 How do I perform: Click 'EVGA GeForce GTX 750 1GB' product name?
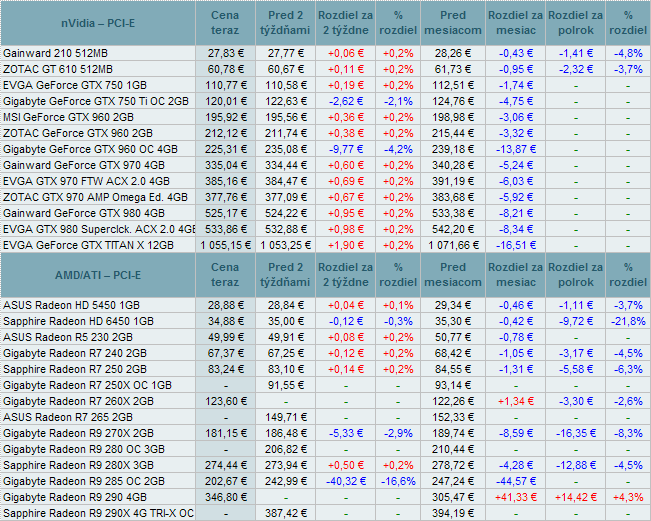[x=75, y=85]
